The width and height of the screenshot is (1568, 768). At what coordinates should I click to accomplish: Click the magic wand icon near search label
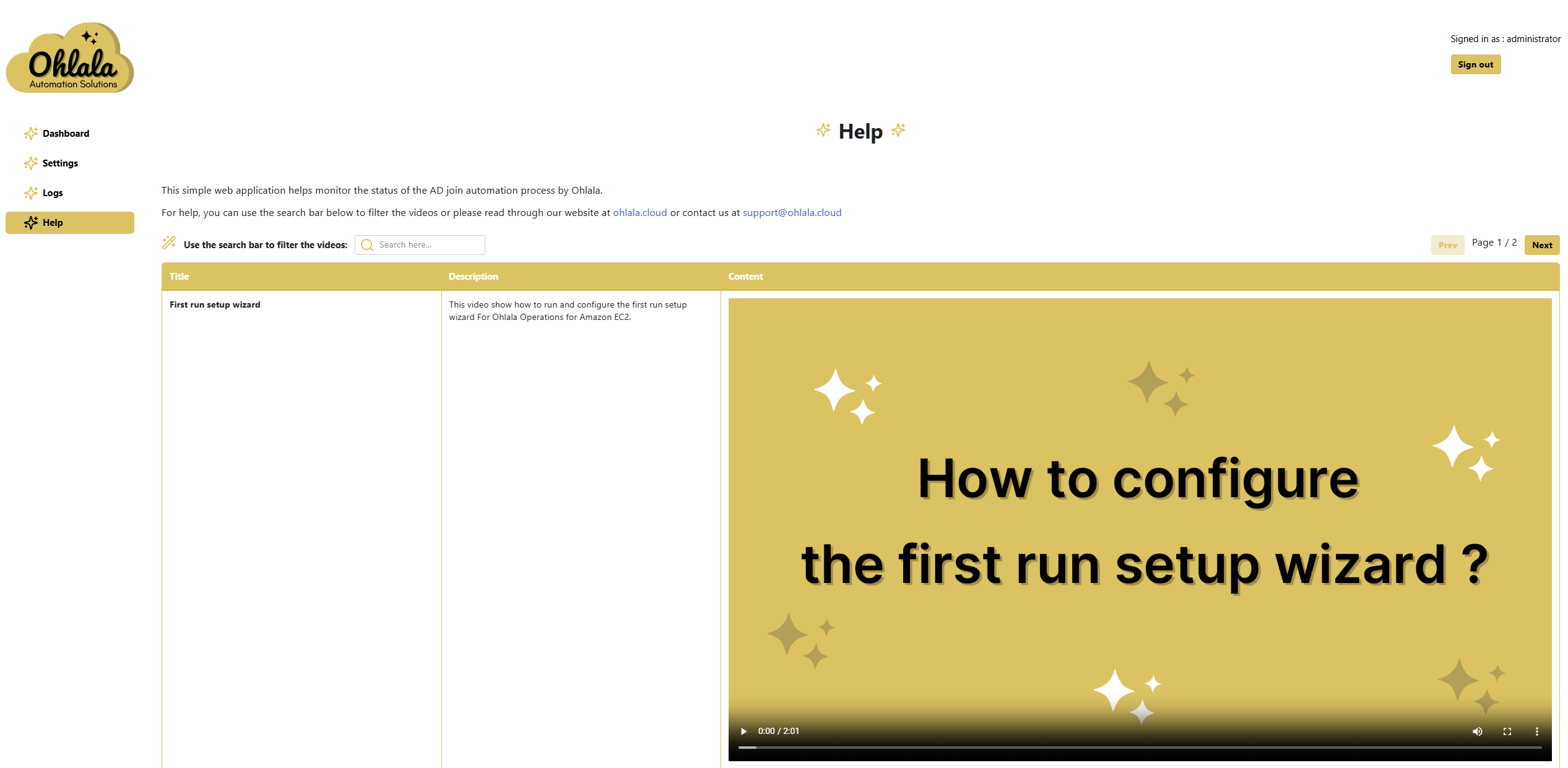pos(169,243)
